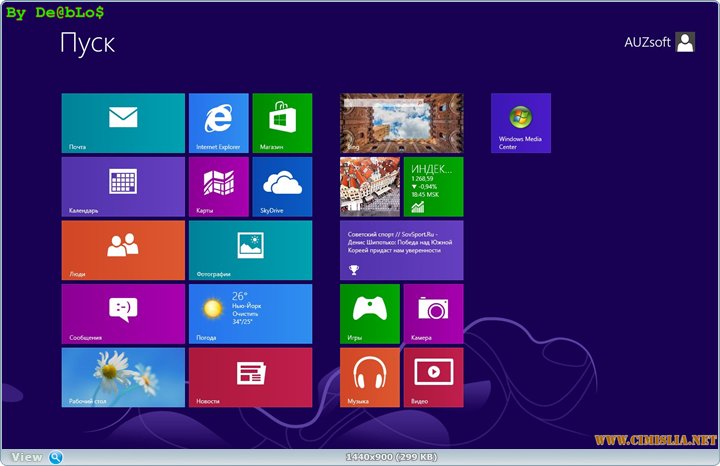Open the Рабочий стол desktop tile

pos(123,377)
